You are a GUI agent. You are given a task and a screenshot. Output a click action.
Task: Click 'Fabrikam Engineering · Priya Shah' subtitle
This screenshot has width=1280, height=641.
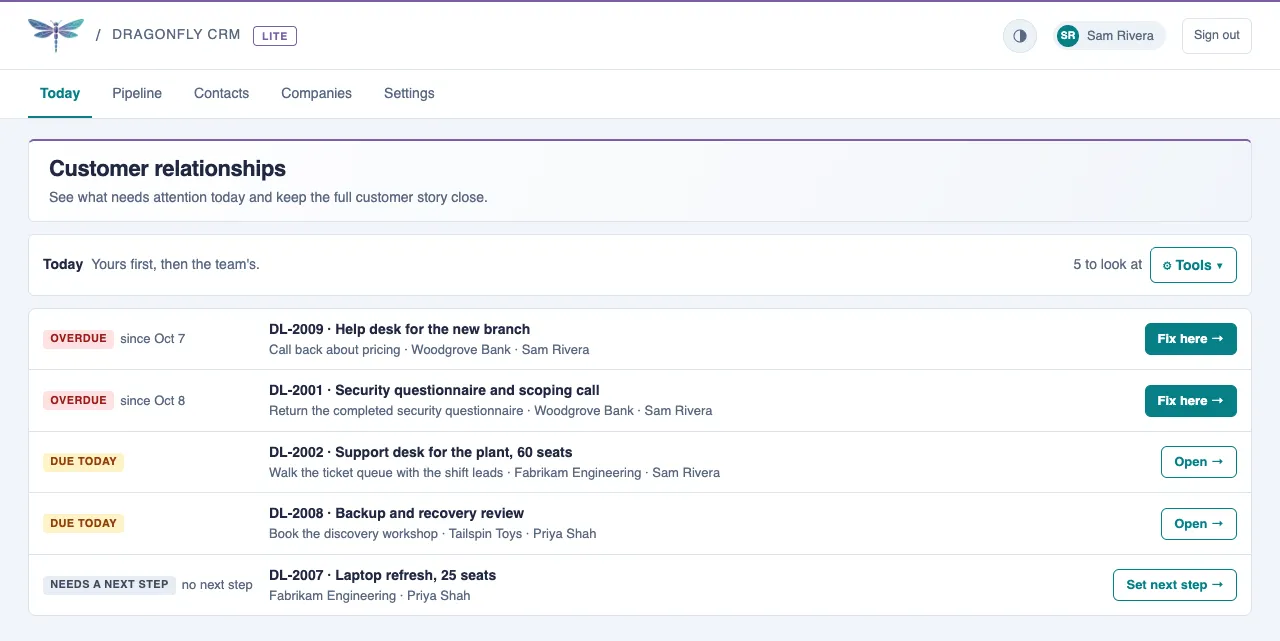(369, 596)
